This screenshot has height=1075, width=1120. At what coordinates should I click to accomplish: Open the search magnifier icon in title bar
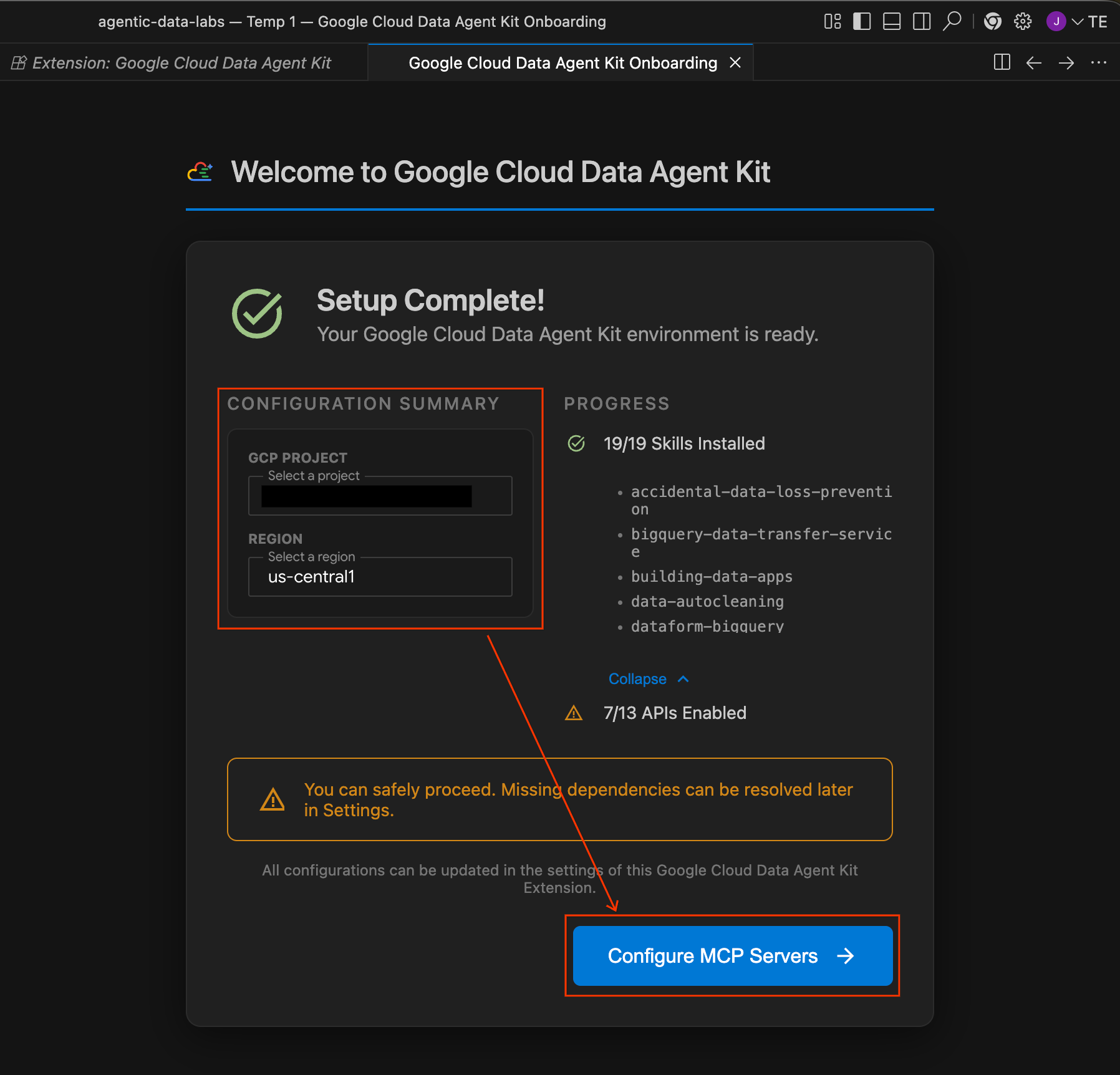[952, 22]
